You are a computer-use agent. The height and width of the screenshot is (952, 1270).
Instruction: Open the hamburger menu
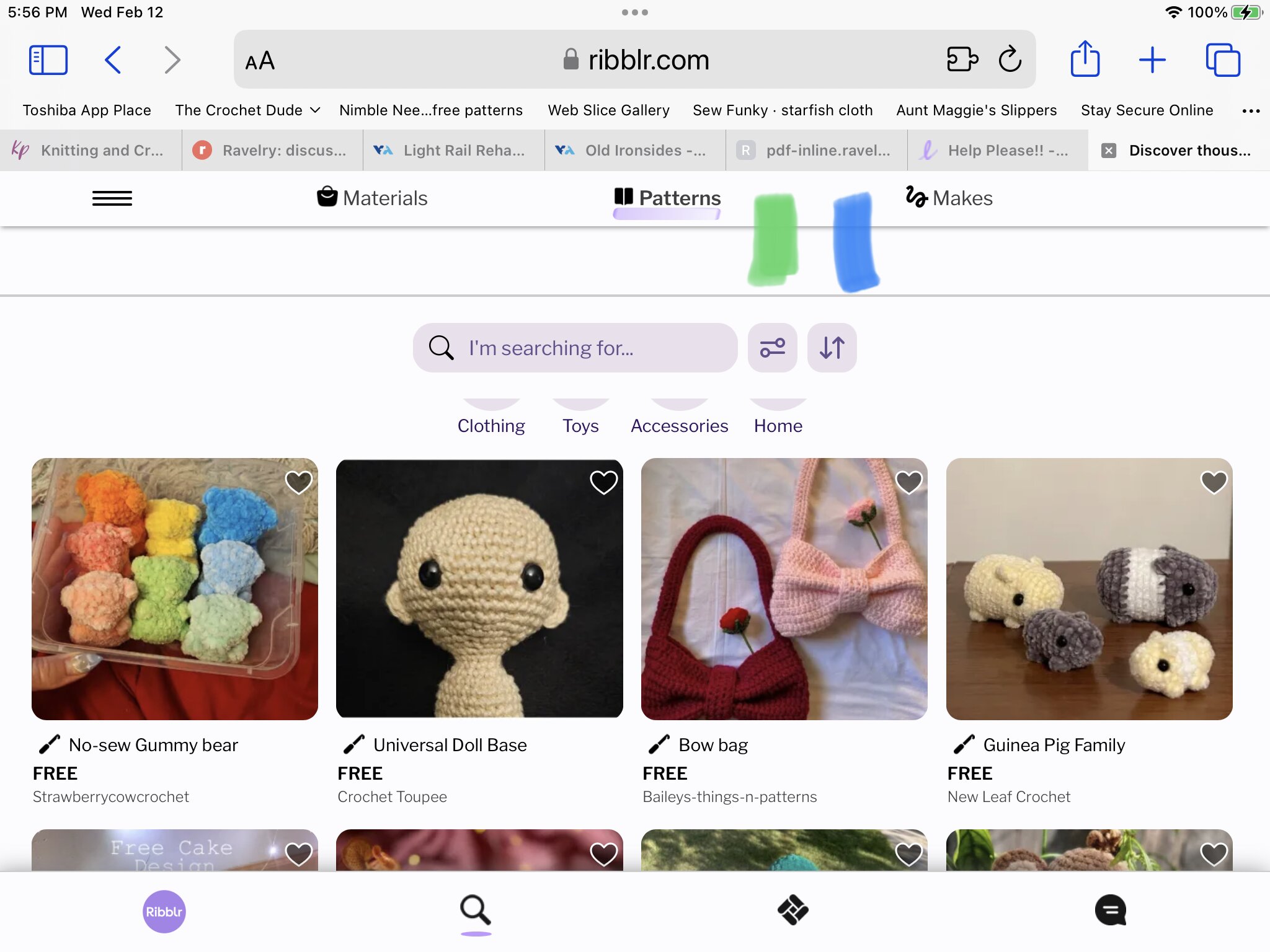pos(112,198)
